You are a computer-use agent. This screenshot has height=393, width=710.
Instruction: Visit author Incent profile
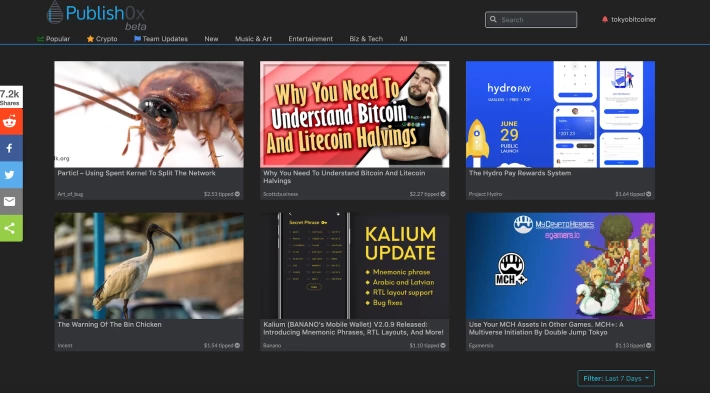click(65, 345)
